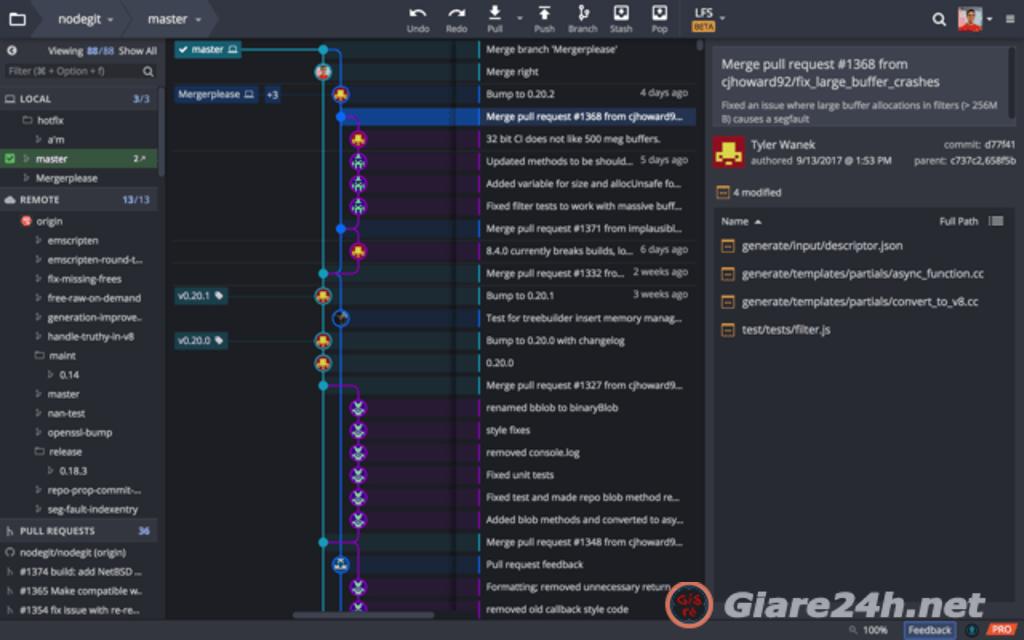Image resolution: width=1024 pixels, height=640 pixels.
Task: Undo the last action with the Undo icon
Action: click(x=418, y=13)
